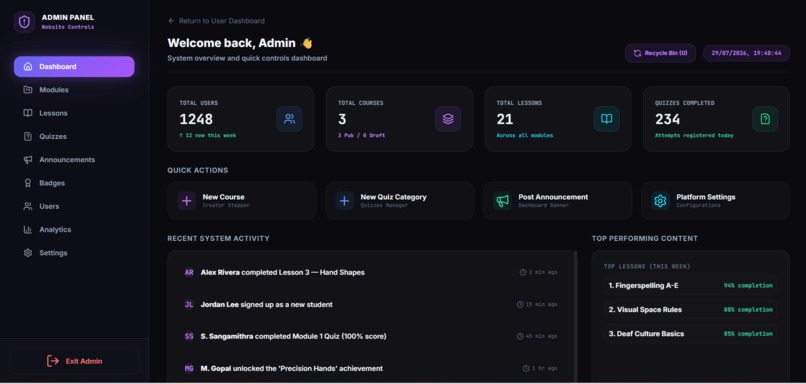Go to Modules in the sidebar
The image size is (806, 384).
[74, 90]
